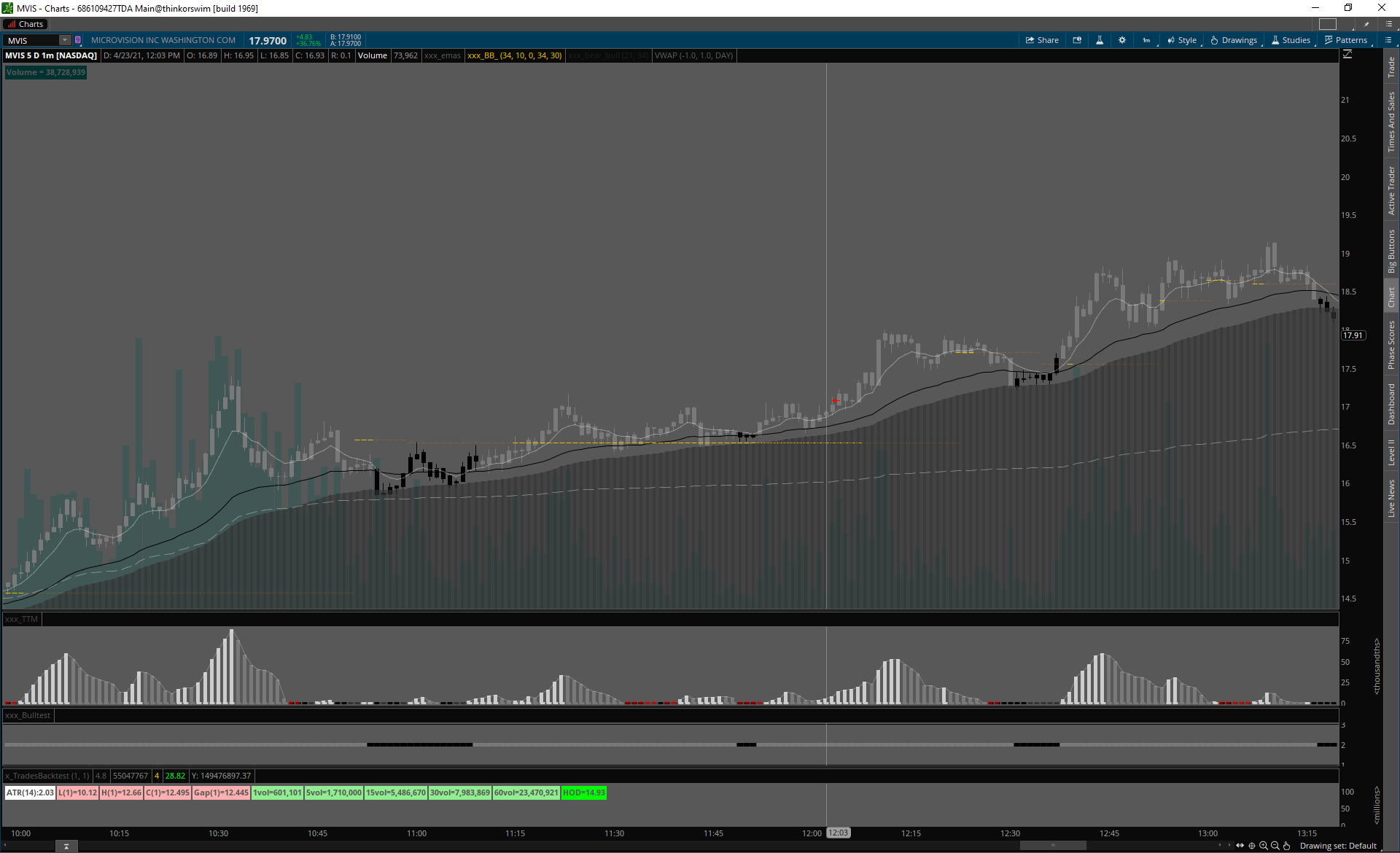Viewport: 1400px width, 853px height.
Task: Click the Share button
Action: 1042,40
